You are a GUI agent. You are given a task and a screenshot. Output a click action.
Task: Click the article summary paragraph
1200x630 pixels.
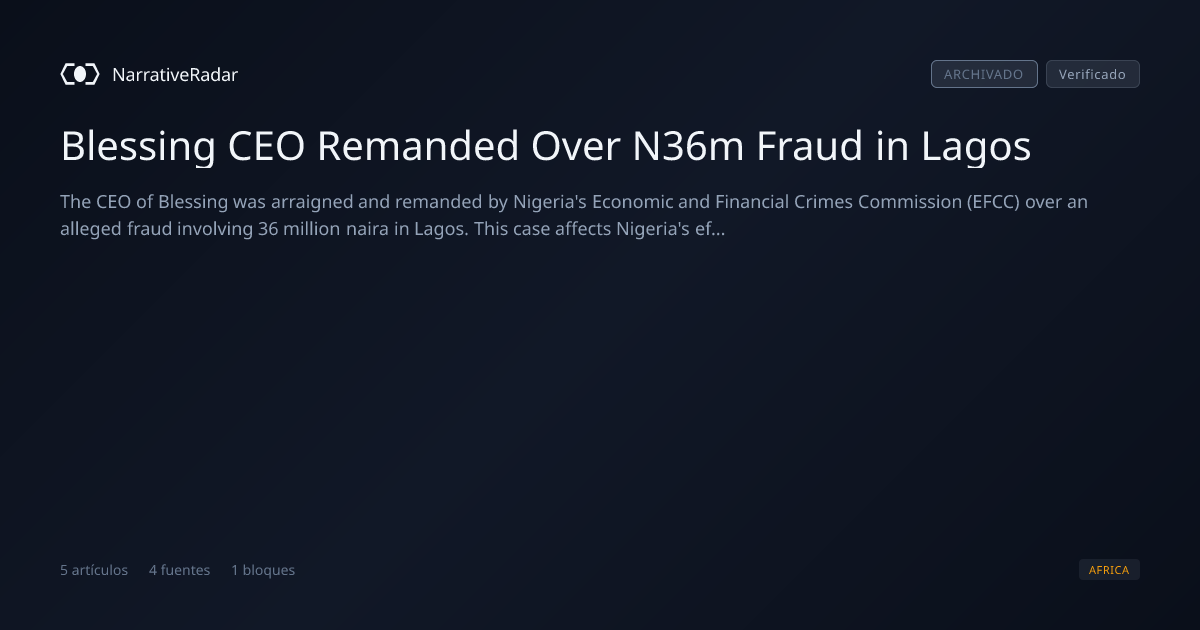tap(574, 215)
